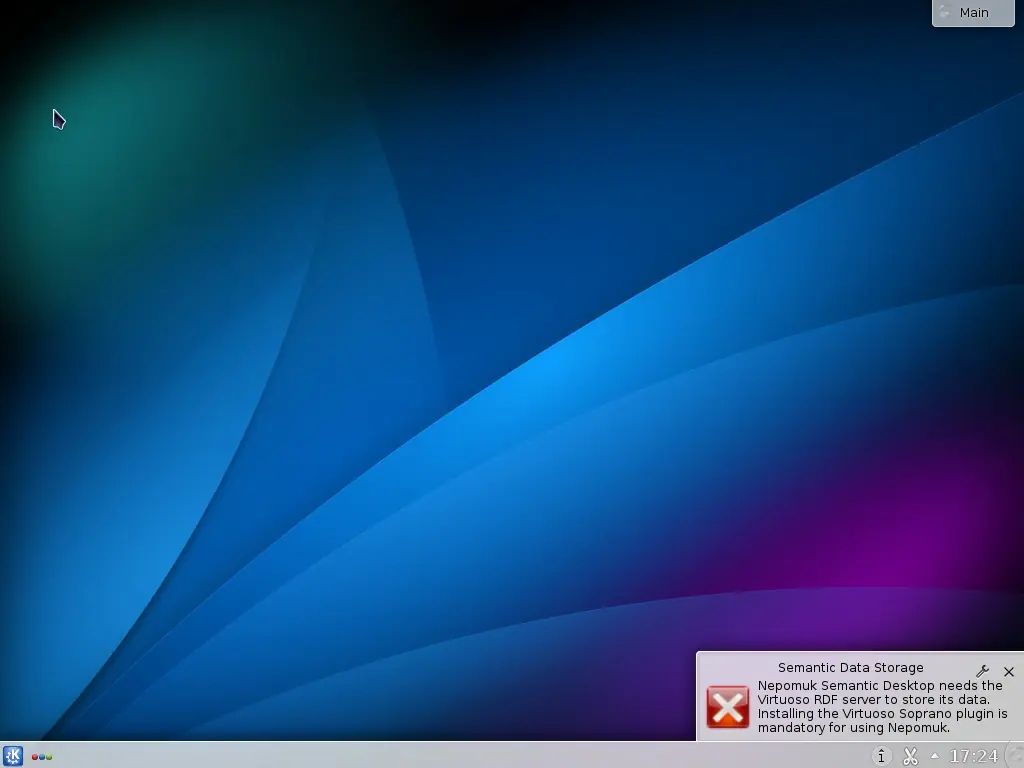This screenshot has height=768, width=1024.
Task: Open the Main desktop toolbox button
Action: coord(973,13)
